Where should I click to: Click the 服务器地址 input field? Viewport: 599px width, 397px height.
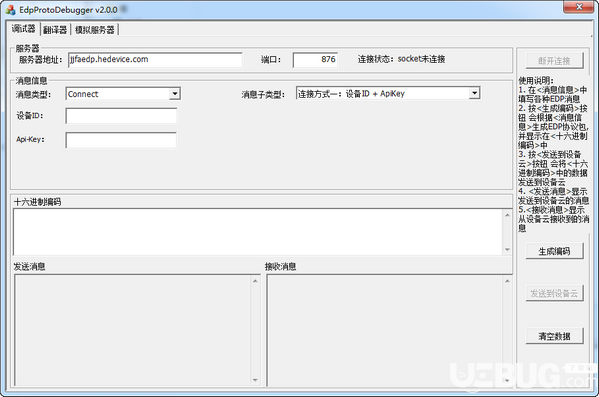click(x=155, y=60)
